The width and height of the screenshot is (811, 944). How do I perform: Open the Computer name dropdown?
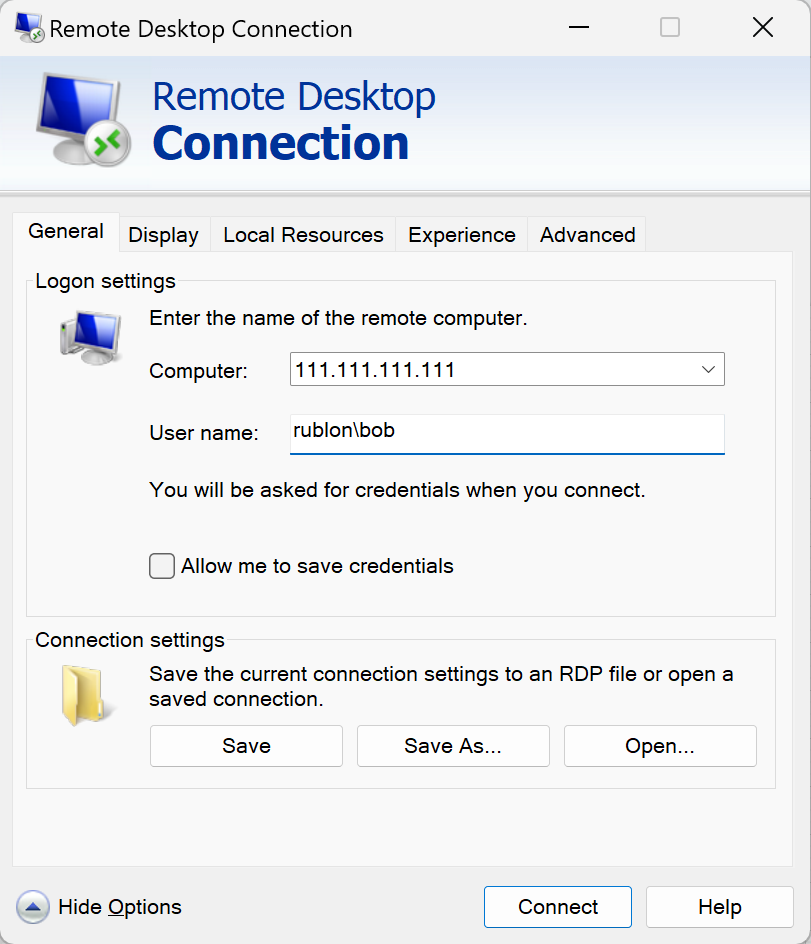pos(708,369)
